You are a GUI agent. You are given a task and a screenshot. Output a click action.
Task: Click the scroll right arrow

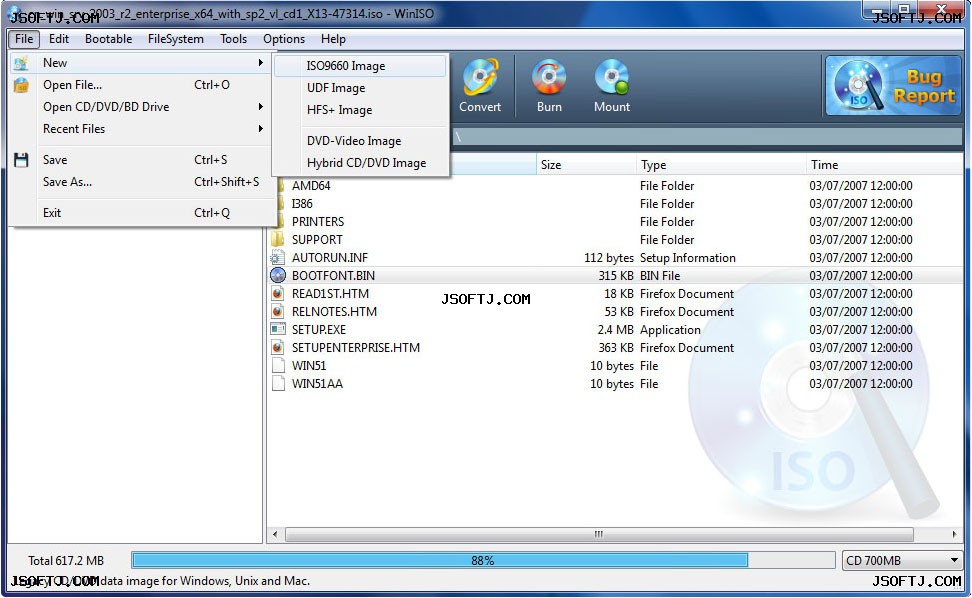point(954,534)
